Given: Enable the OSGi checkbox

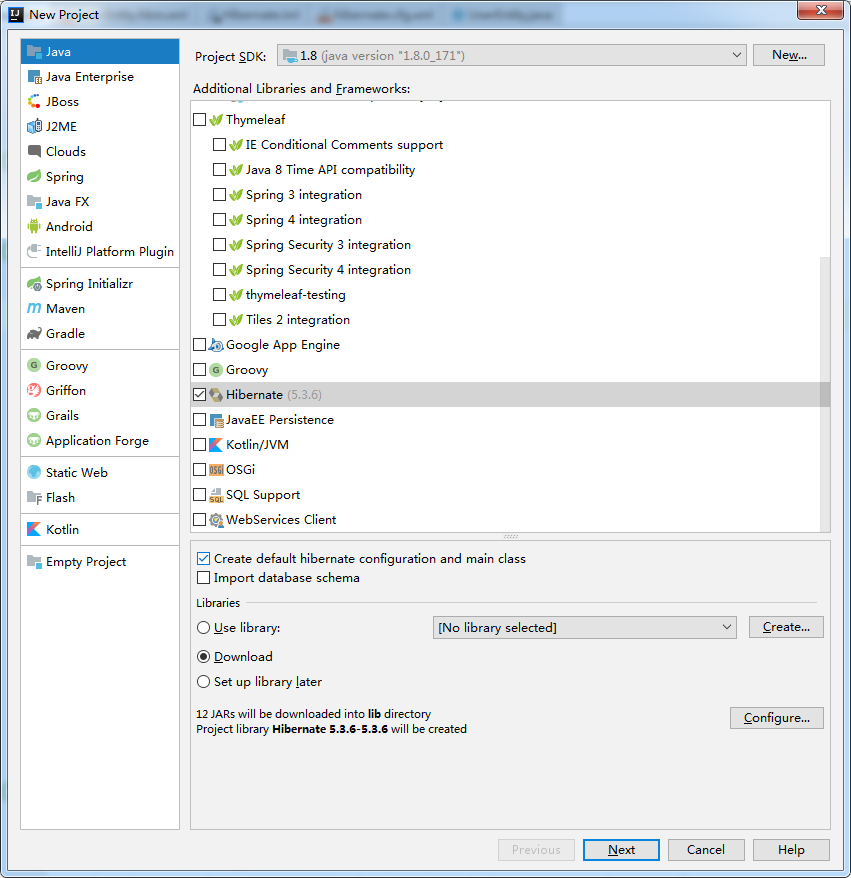Looking at the screenshot, I should pos(199,469).
